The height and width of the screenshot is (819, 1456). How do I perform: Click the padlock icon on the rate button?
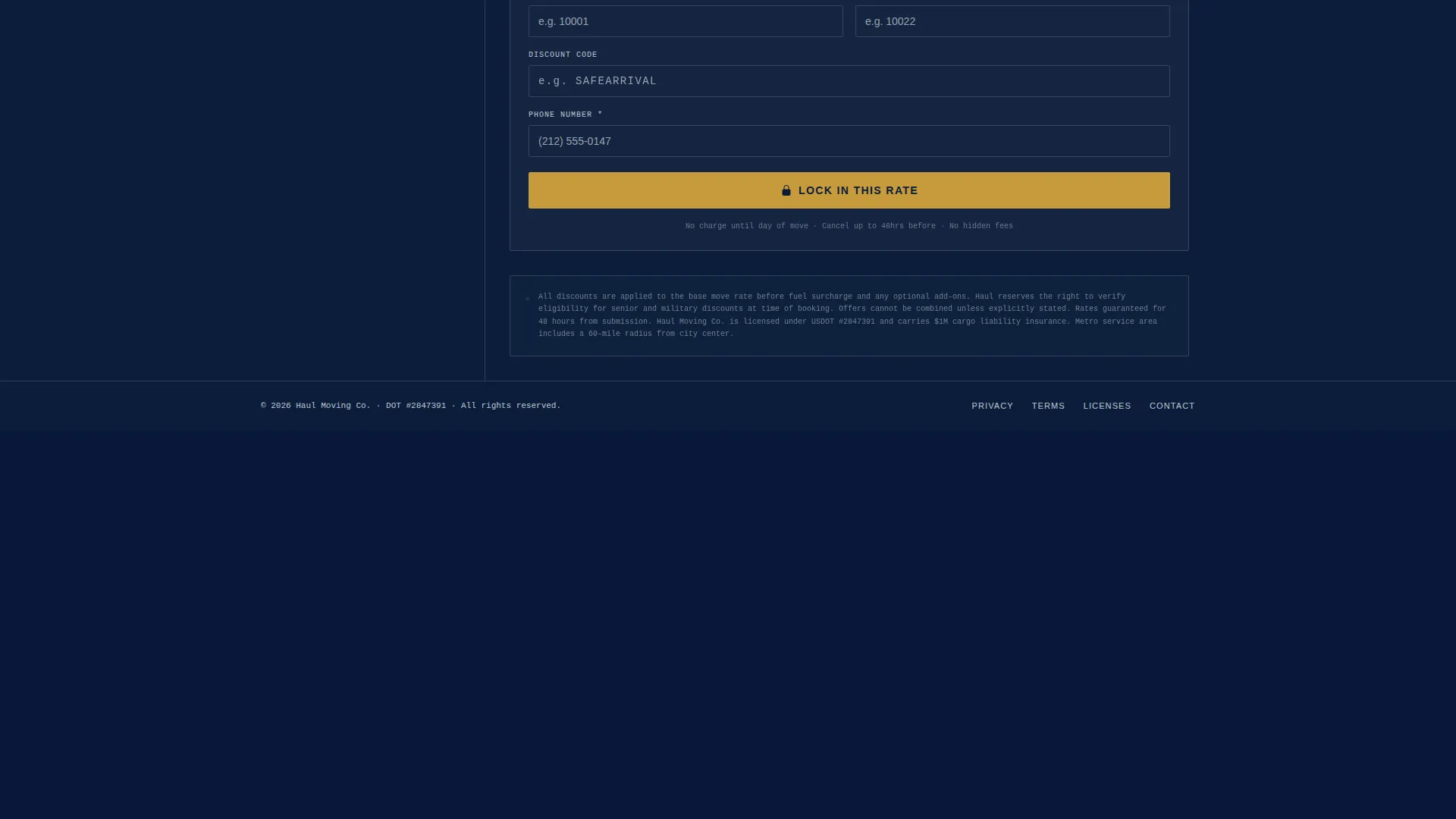pos(786,190)
